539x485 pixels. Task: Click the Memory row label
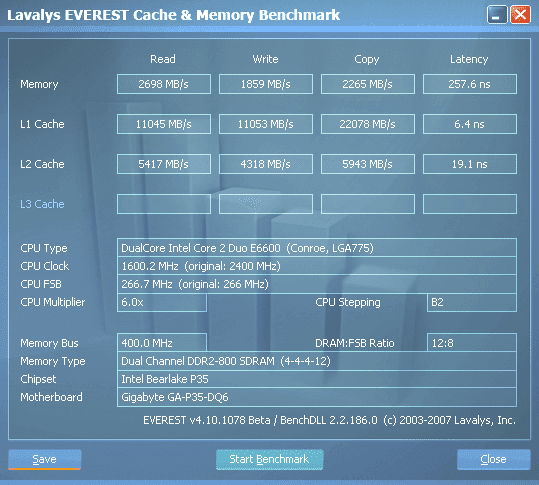(x=39, y=84)
